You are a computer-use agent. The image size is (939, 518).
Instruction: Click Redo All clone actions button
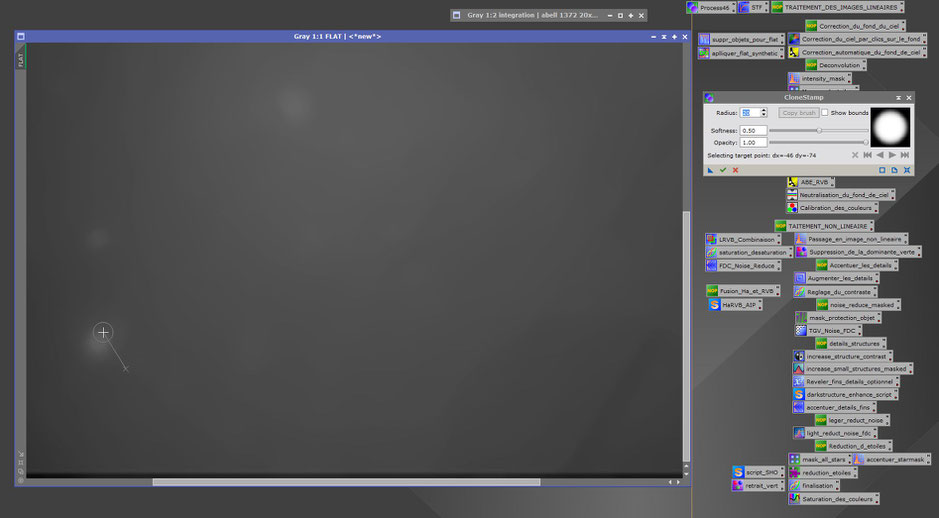tap(905, 155)
